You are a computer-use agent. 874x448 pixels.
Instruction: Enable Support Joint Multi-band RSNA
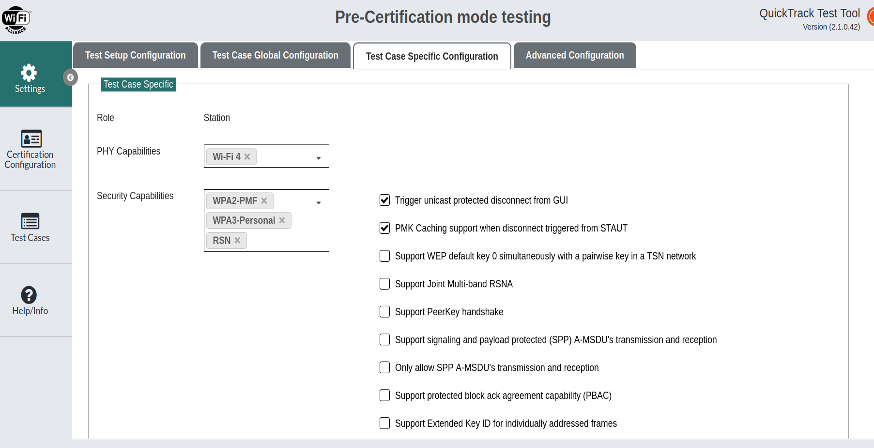[385, 284]
